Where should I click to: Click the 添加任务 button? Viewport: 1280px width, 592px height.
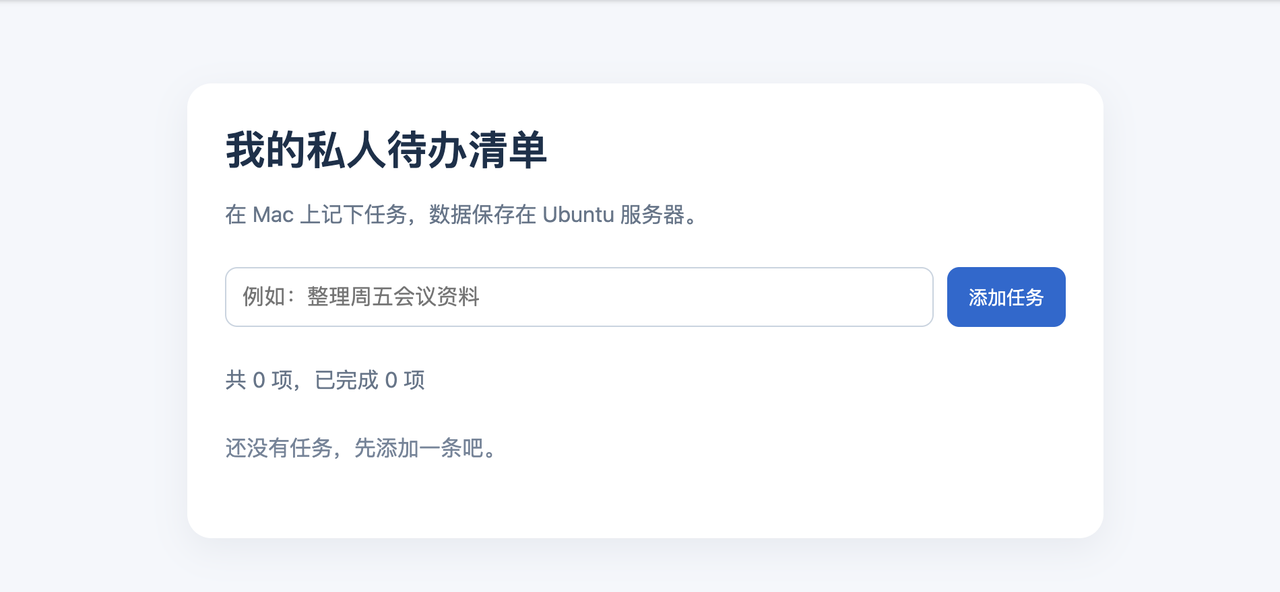pos(1006,297)
